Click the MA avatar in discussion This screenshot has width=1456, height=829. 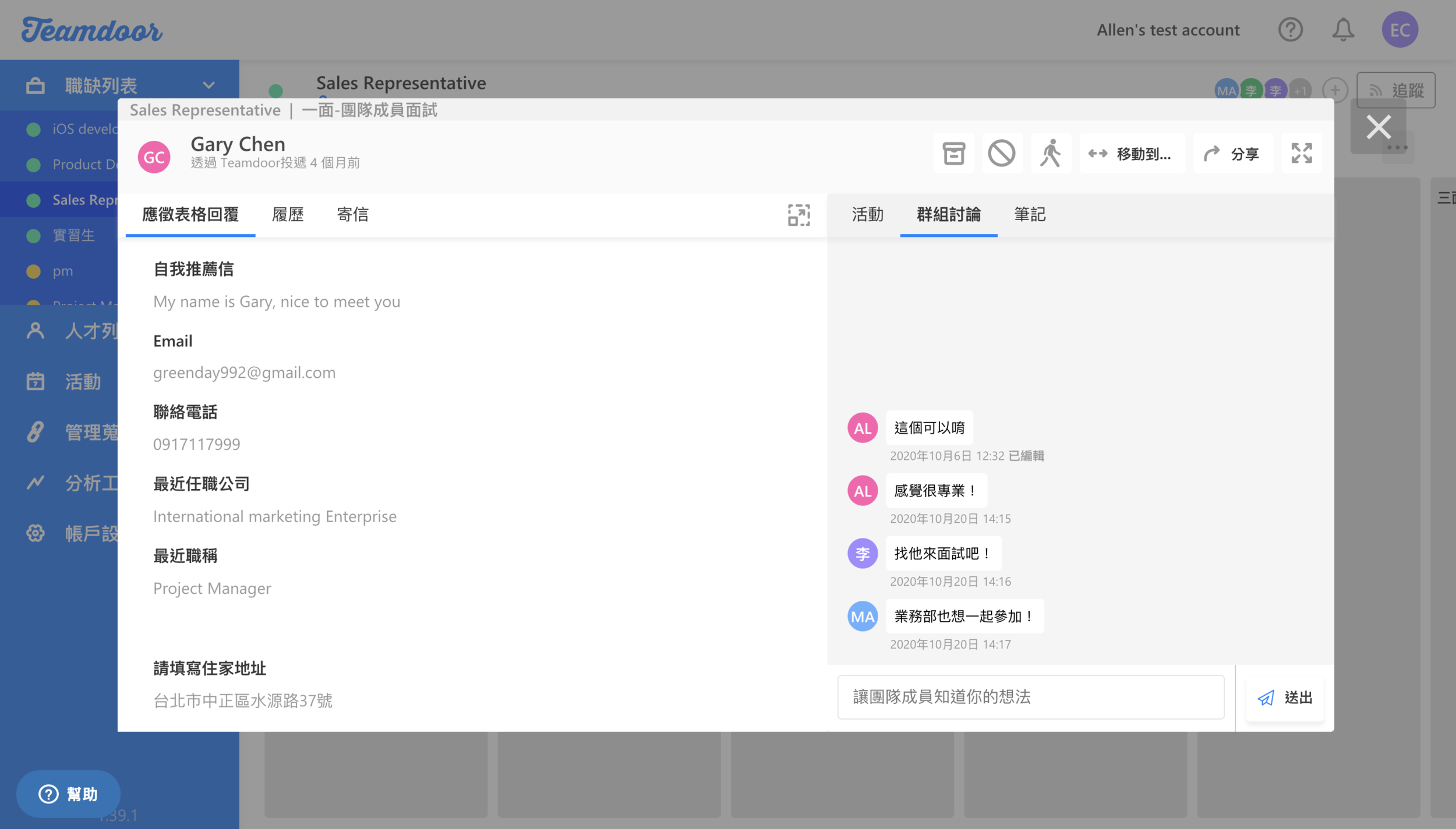point(863,617)
